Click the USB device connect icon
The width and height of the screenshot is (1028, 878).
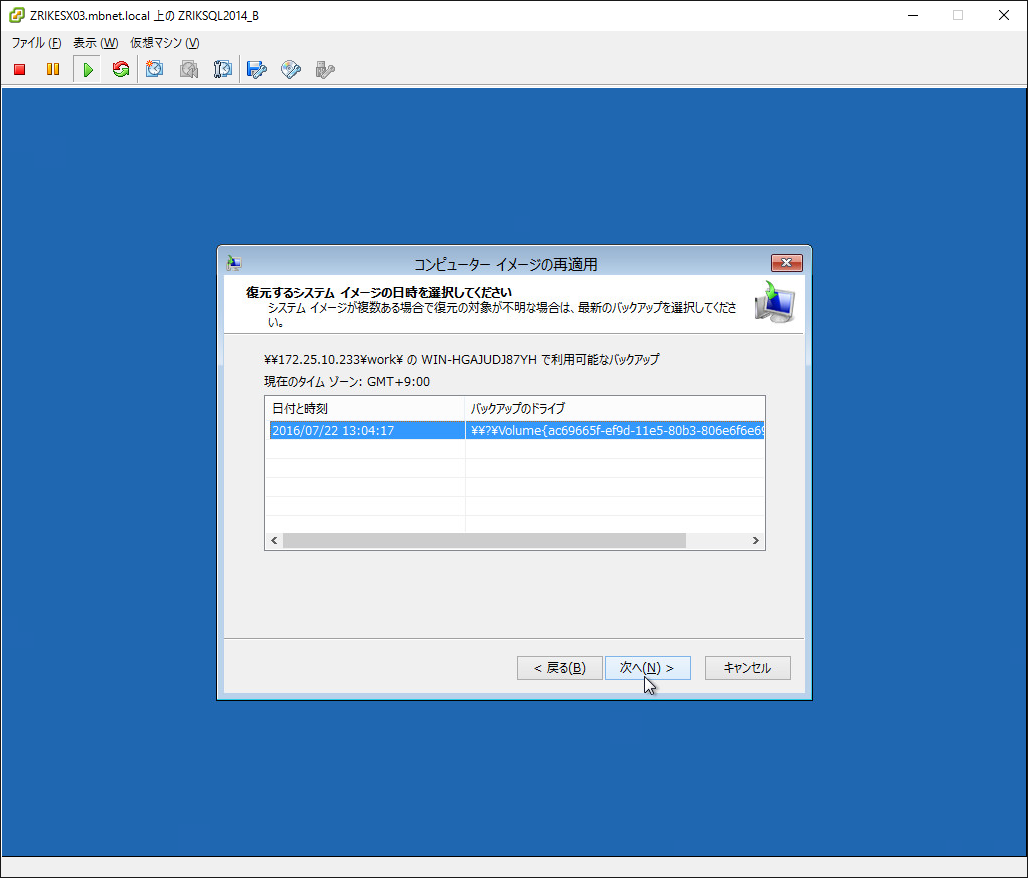point(324,69)
